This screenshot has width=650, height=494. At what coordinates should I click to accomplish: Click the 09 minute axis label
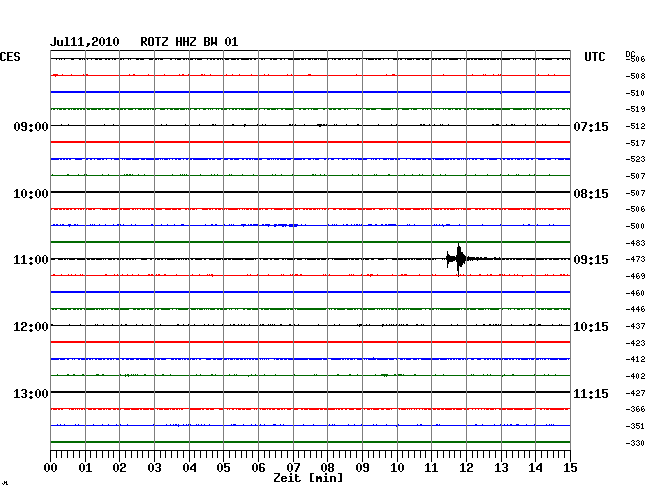coord(362,467)
